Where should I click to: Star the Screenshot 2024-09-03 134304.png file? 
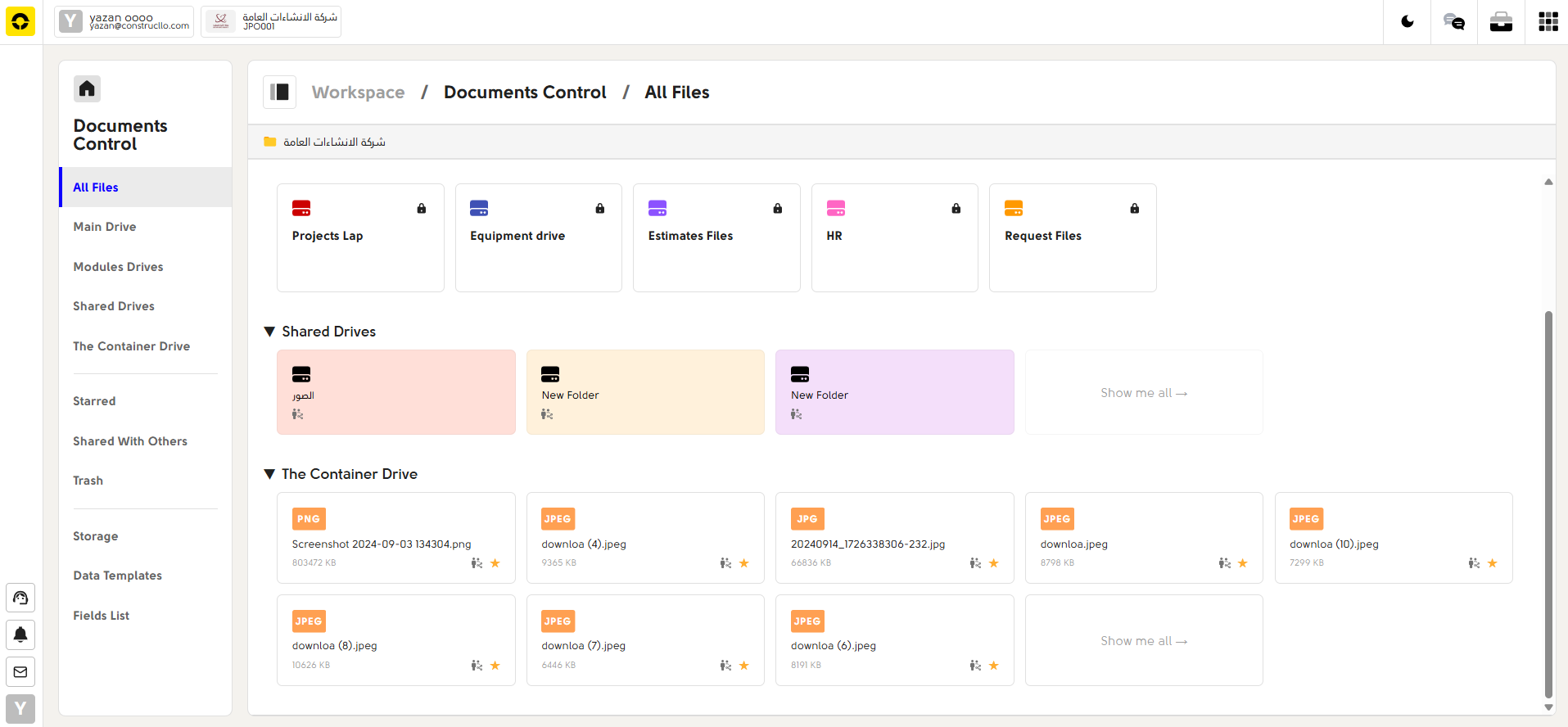tap(495, 563)
